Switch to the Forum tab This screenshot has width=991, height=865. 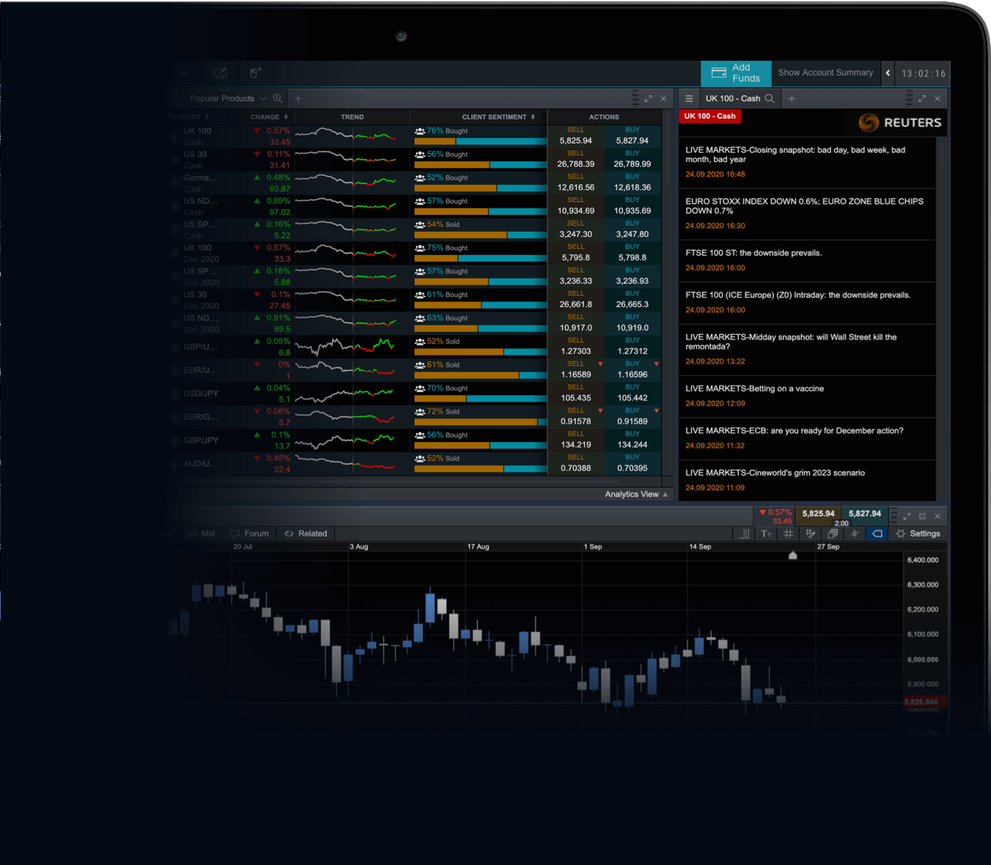(249, 533)
